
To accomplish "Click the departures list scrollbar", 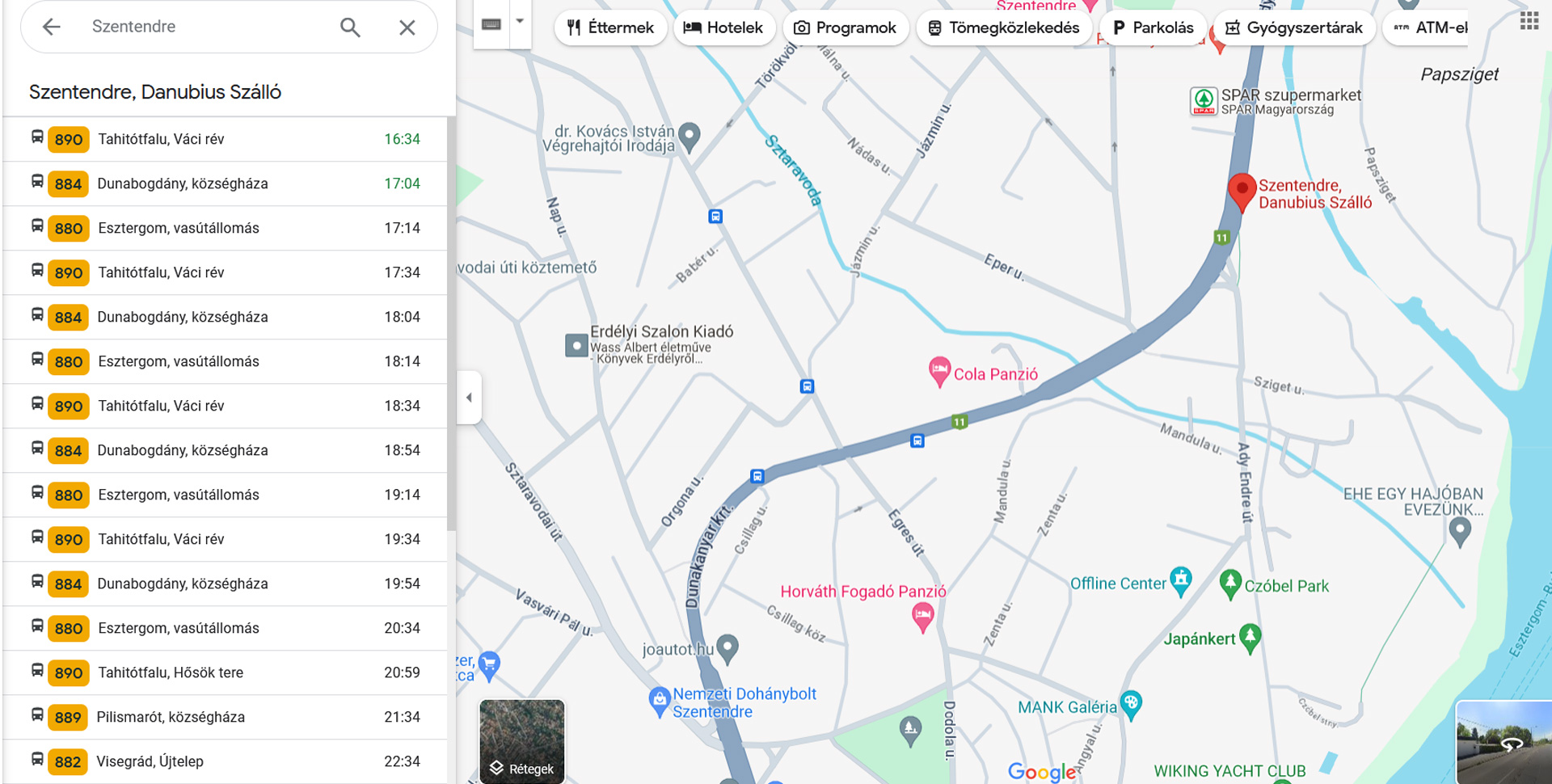I will click(x=451, y=323).
